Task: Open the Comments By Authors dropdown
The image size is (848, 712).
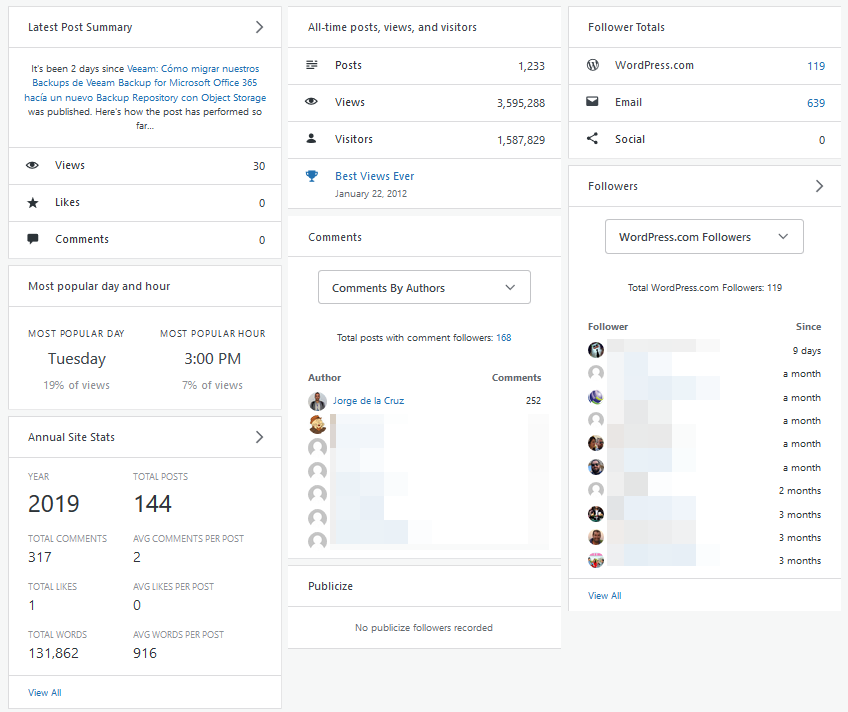Action: 424,287
